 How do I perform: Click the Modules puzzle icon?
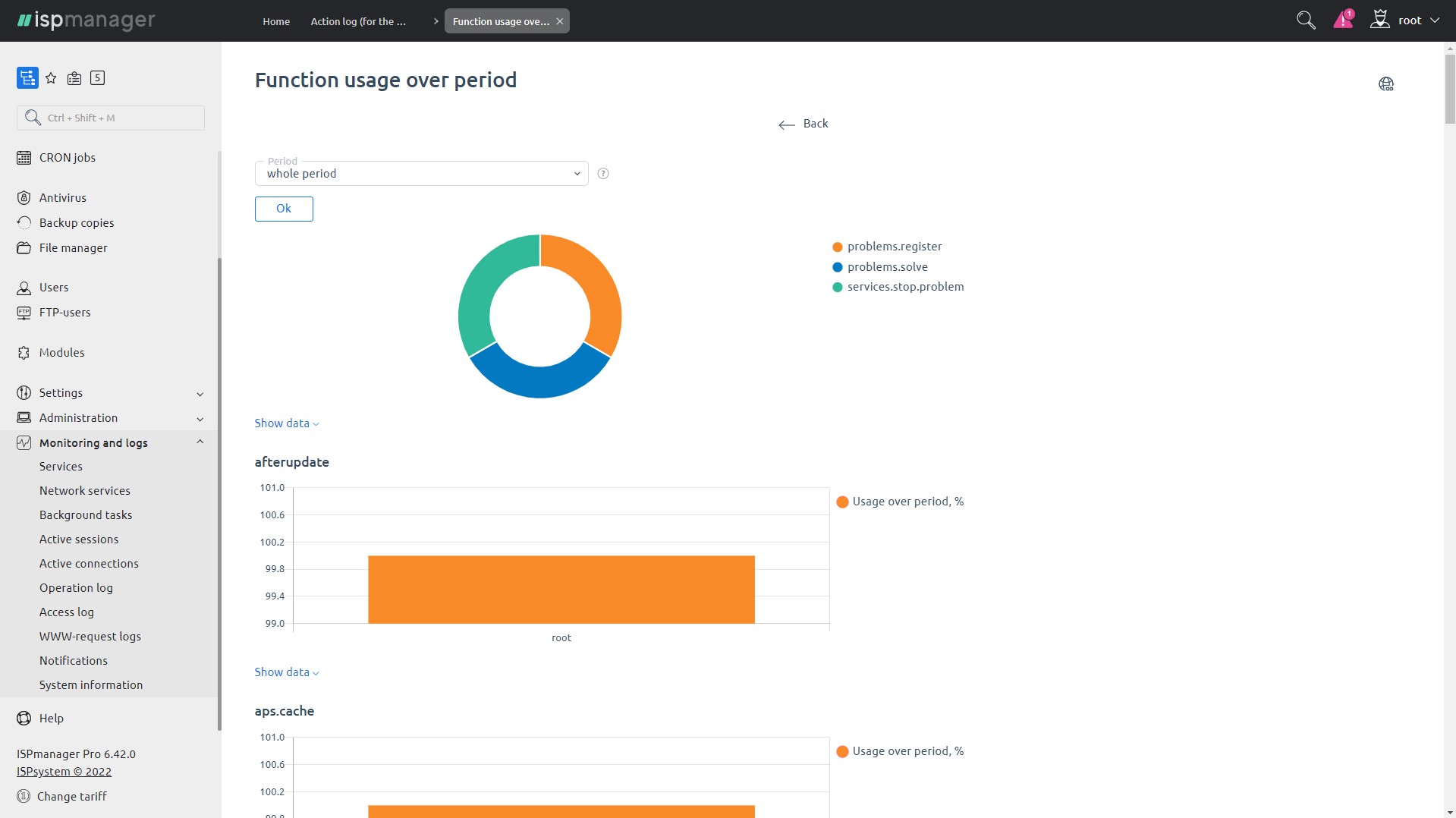click(x=24, y=353)
